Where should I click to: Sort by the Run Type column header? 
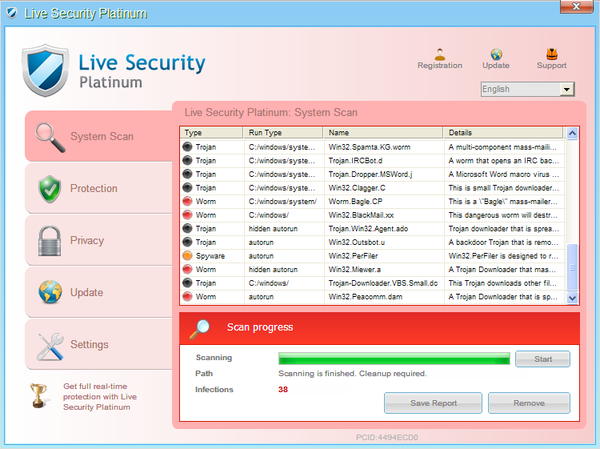coord(283,132)
